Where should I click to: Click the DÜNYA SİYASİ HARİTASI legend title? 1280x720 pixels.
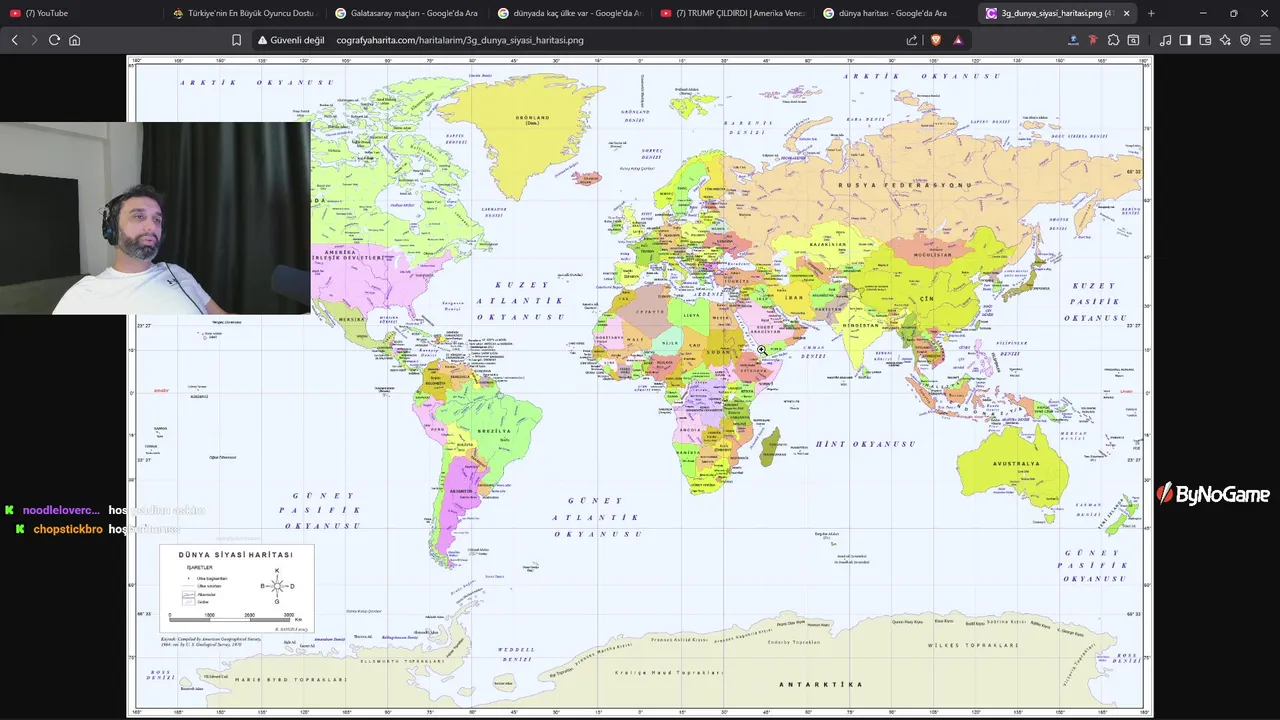(236, 554)
